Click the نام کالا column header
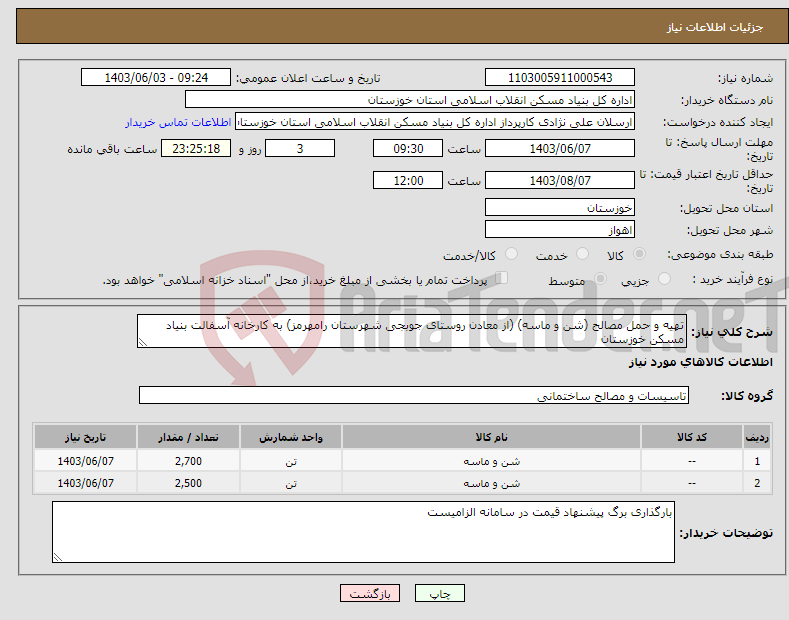This screenshot has height=620, width=789. click(491, 437)
